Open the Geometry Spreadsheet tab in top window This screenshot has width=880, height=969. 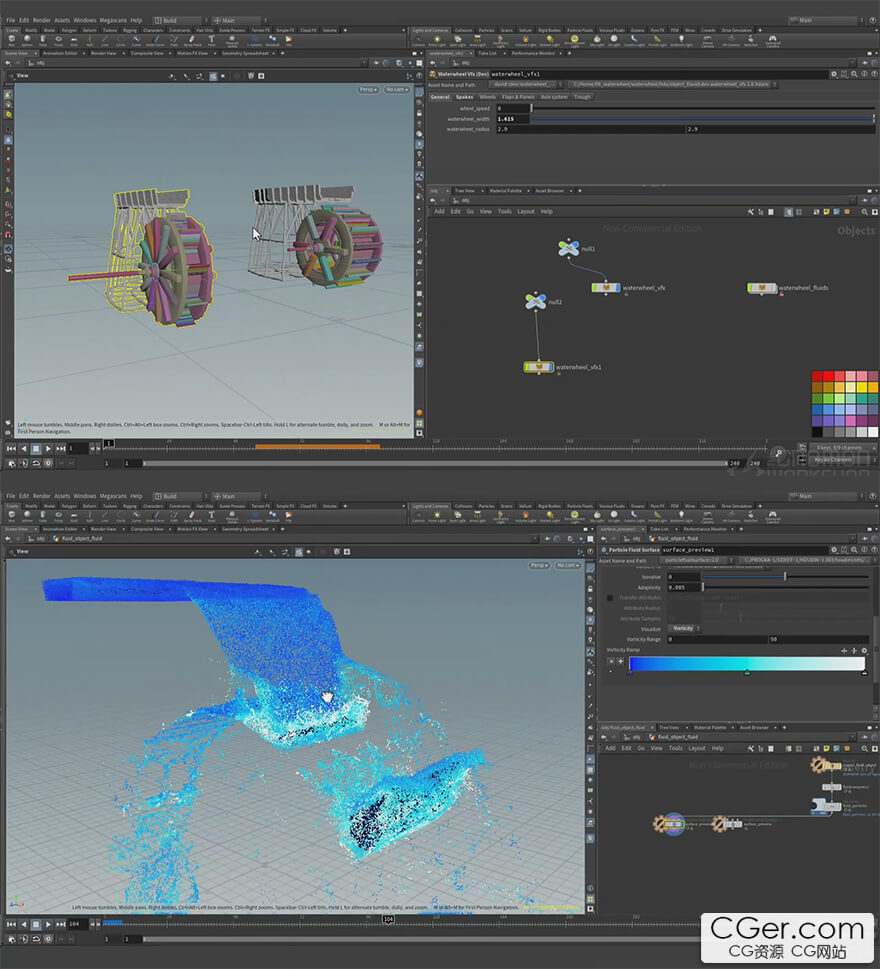pos(245,53)
